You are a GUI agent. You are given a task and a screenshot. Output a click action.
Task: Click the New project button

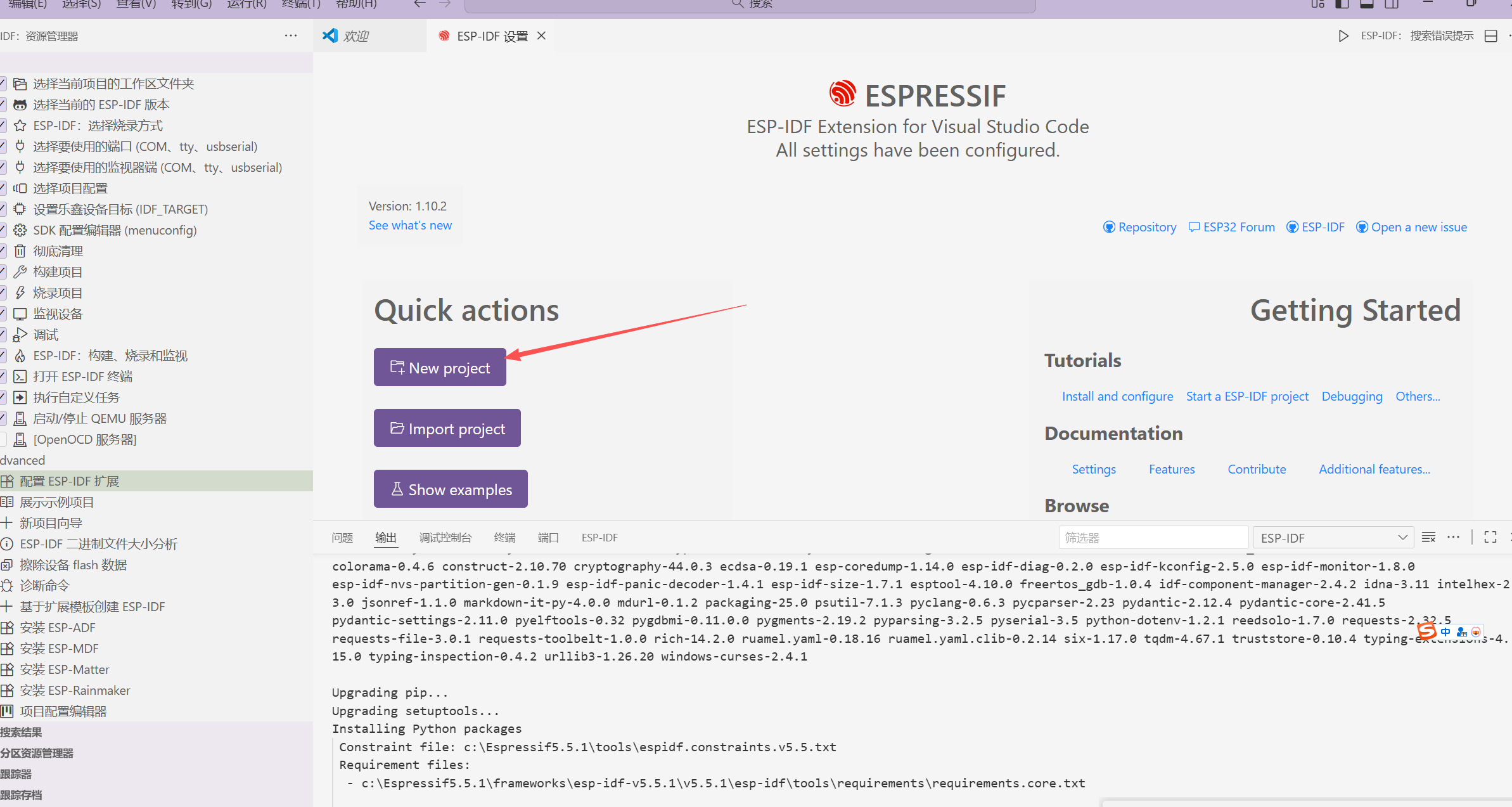point(440,367)
